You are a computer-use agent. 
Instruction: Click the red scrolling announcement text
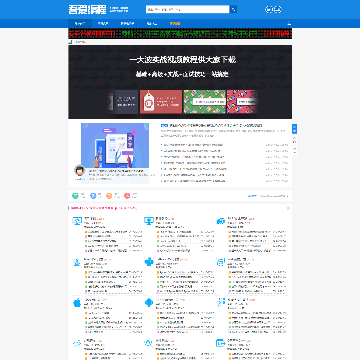click(x=92, y=33)
